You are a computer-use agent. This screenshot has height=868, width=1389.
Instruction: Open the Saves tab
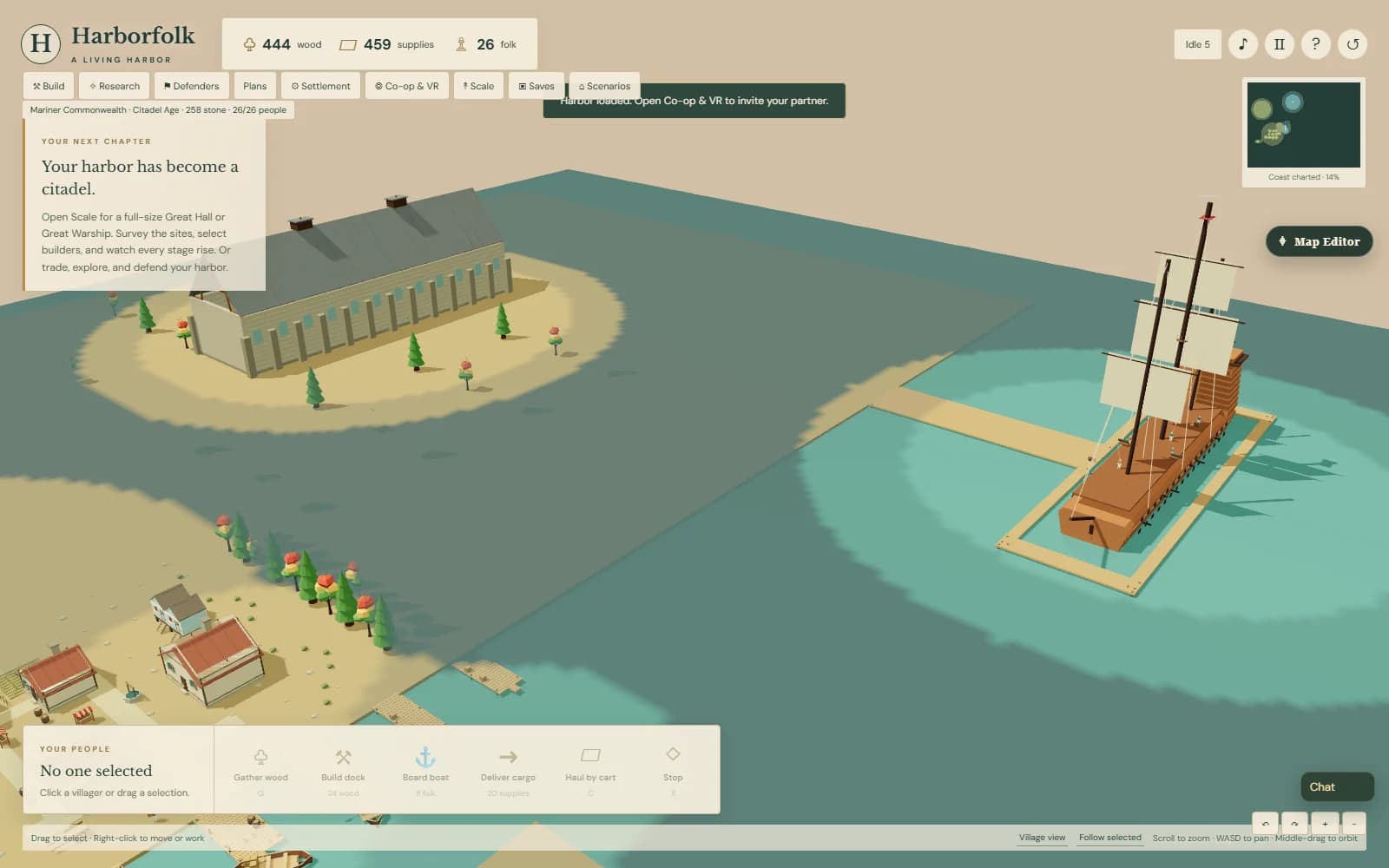[x=537, y=86]
